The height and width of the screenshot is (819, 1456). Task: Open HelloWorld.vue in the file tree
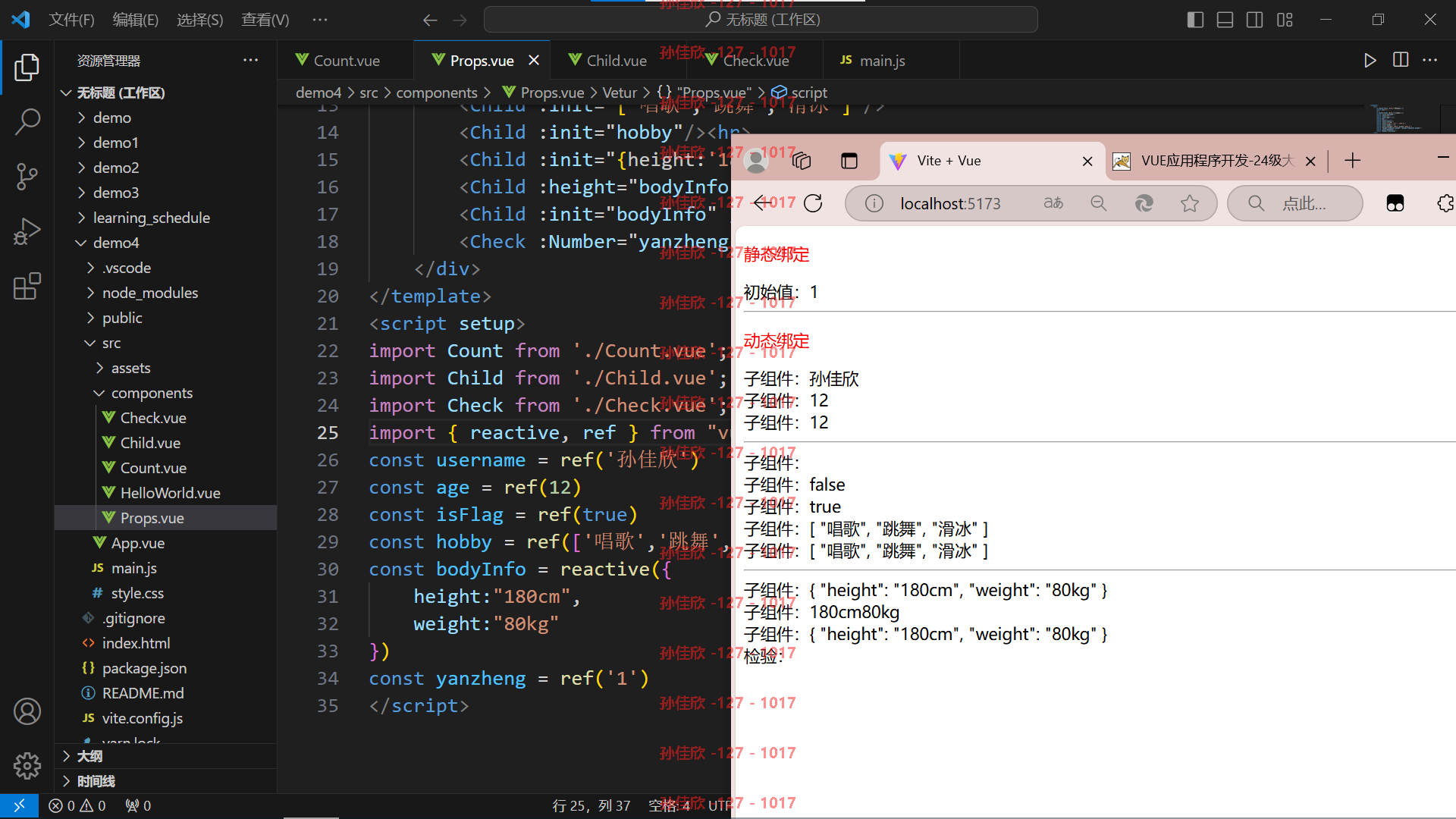point(170,493)
